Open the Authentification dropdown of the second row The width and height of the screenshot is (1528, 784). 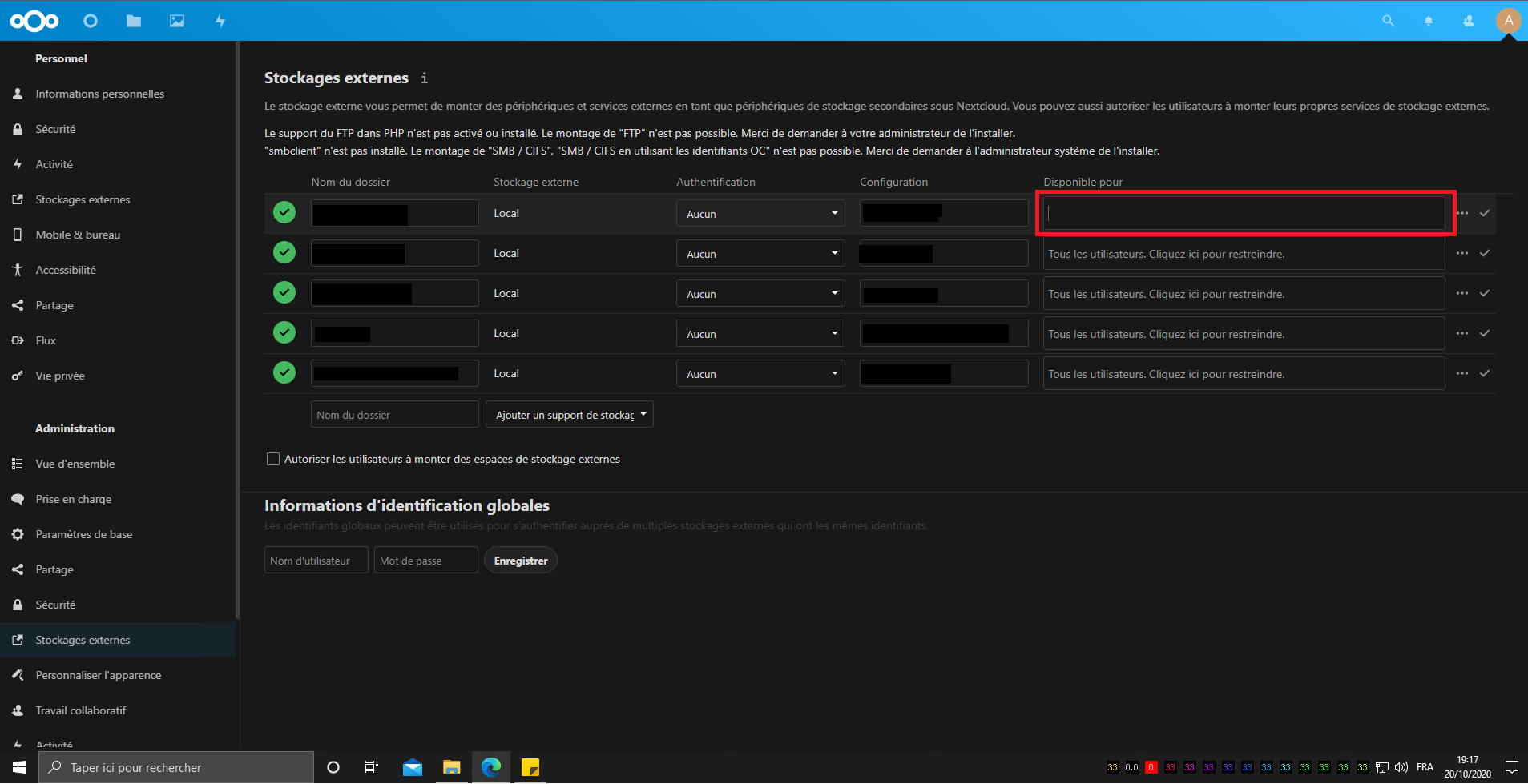tap(760, 254)
